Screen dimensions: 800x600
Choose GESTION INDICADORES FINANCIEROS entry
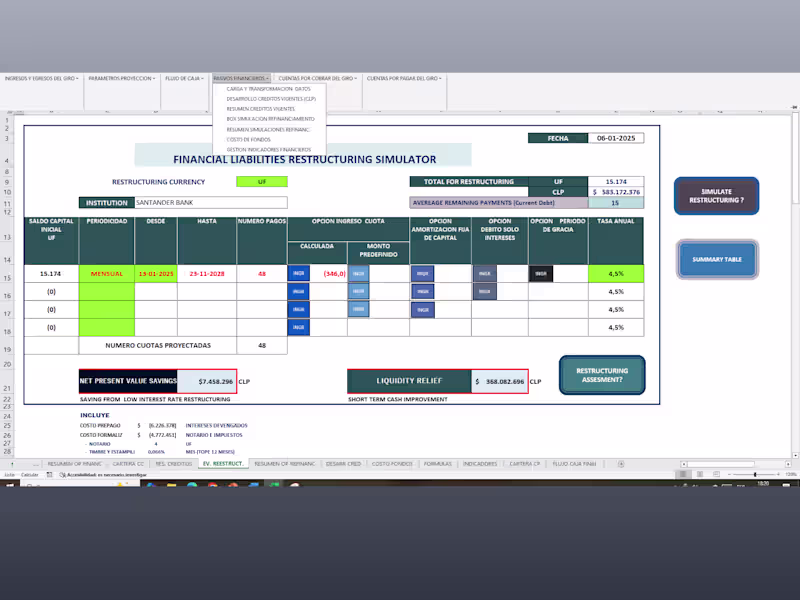coord(269,149)
